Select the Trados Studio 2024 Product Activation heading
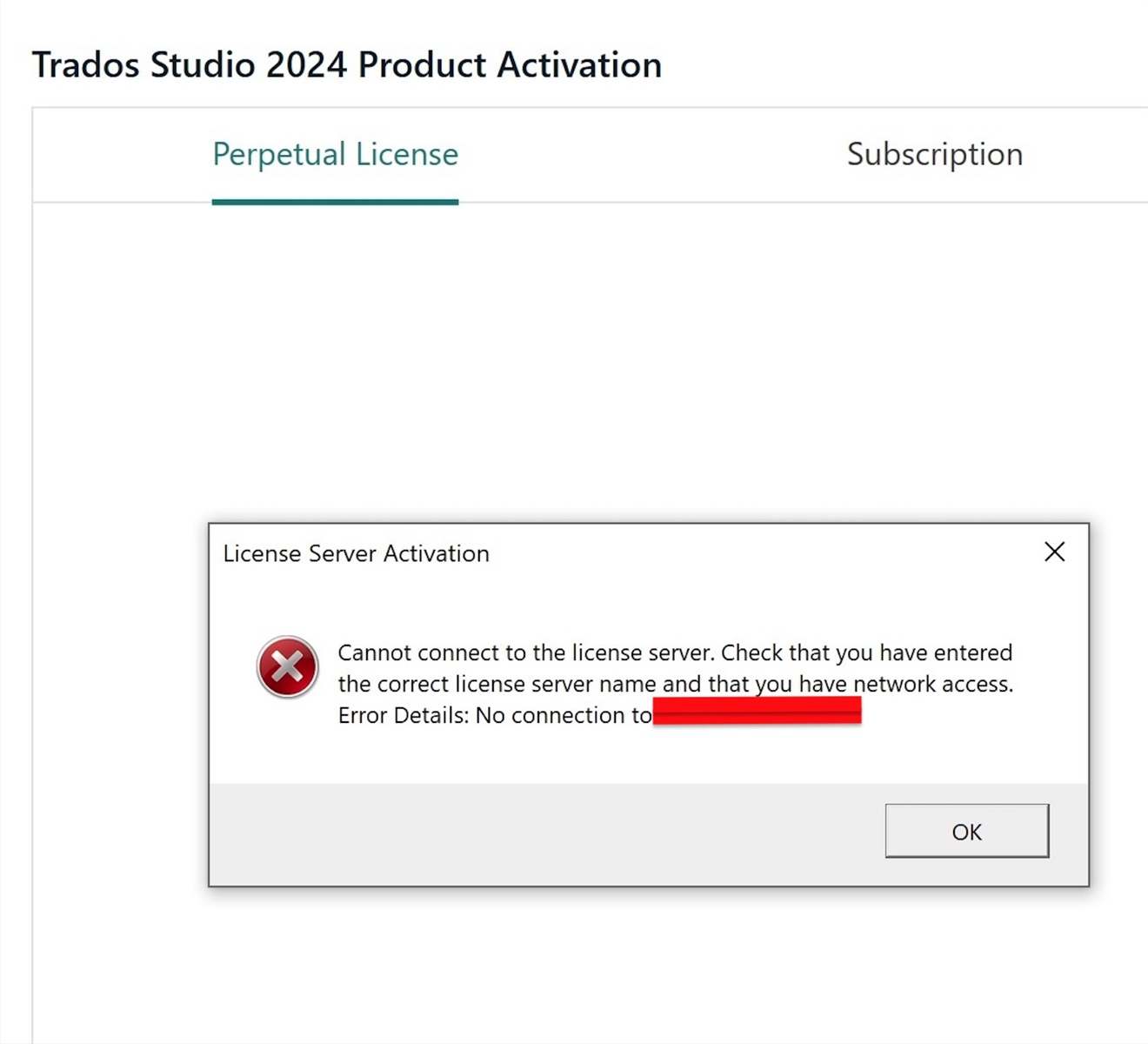 (347, 64)
